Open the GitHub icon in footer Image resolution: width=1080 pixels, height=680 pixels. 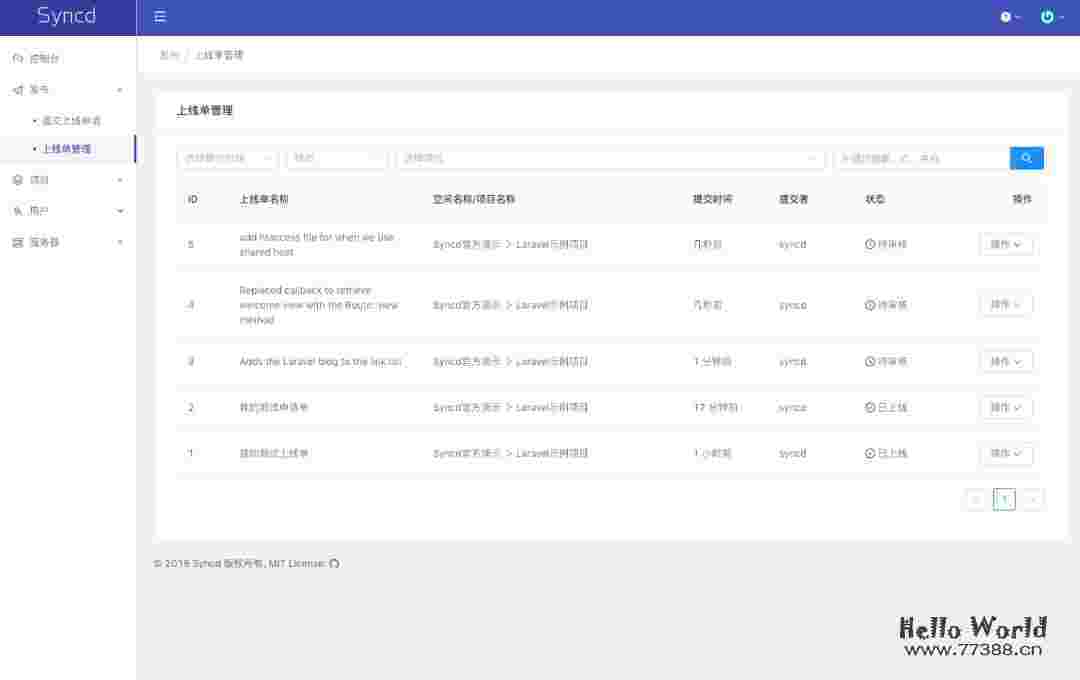coord(334,564)
